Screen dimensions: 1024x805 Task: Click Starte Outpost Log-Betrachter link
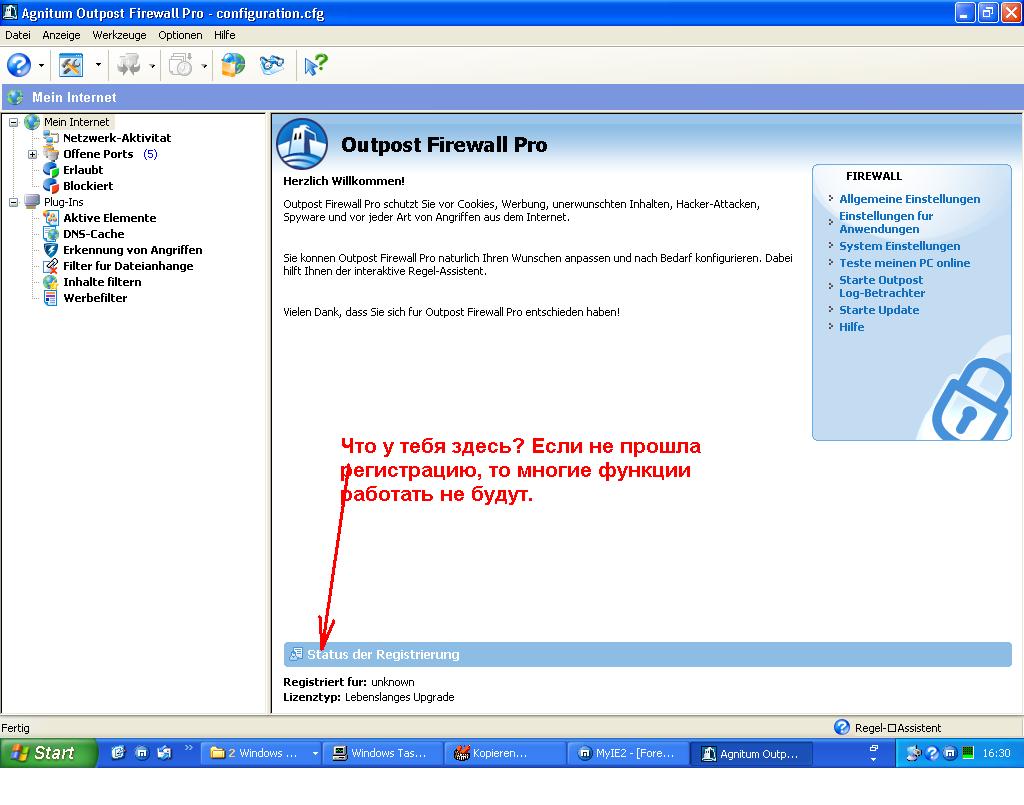coord(882,287)
